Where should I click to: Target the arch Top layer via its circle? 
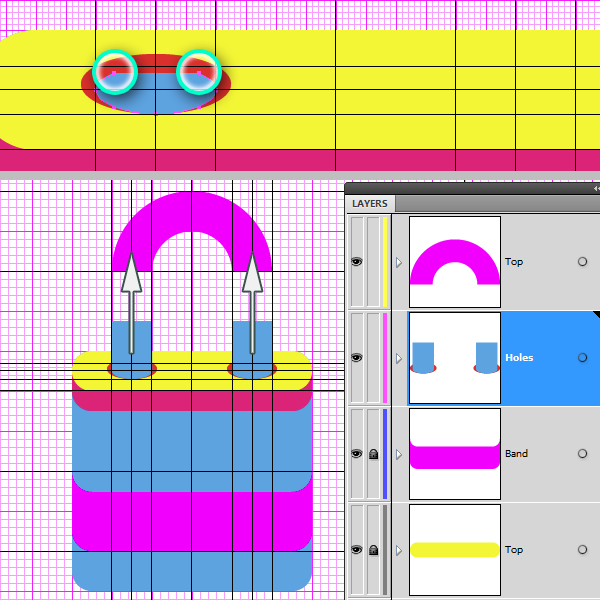tap(582, 262)
